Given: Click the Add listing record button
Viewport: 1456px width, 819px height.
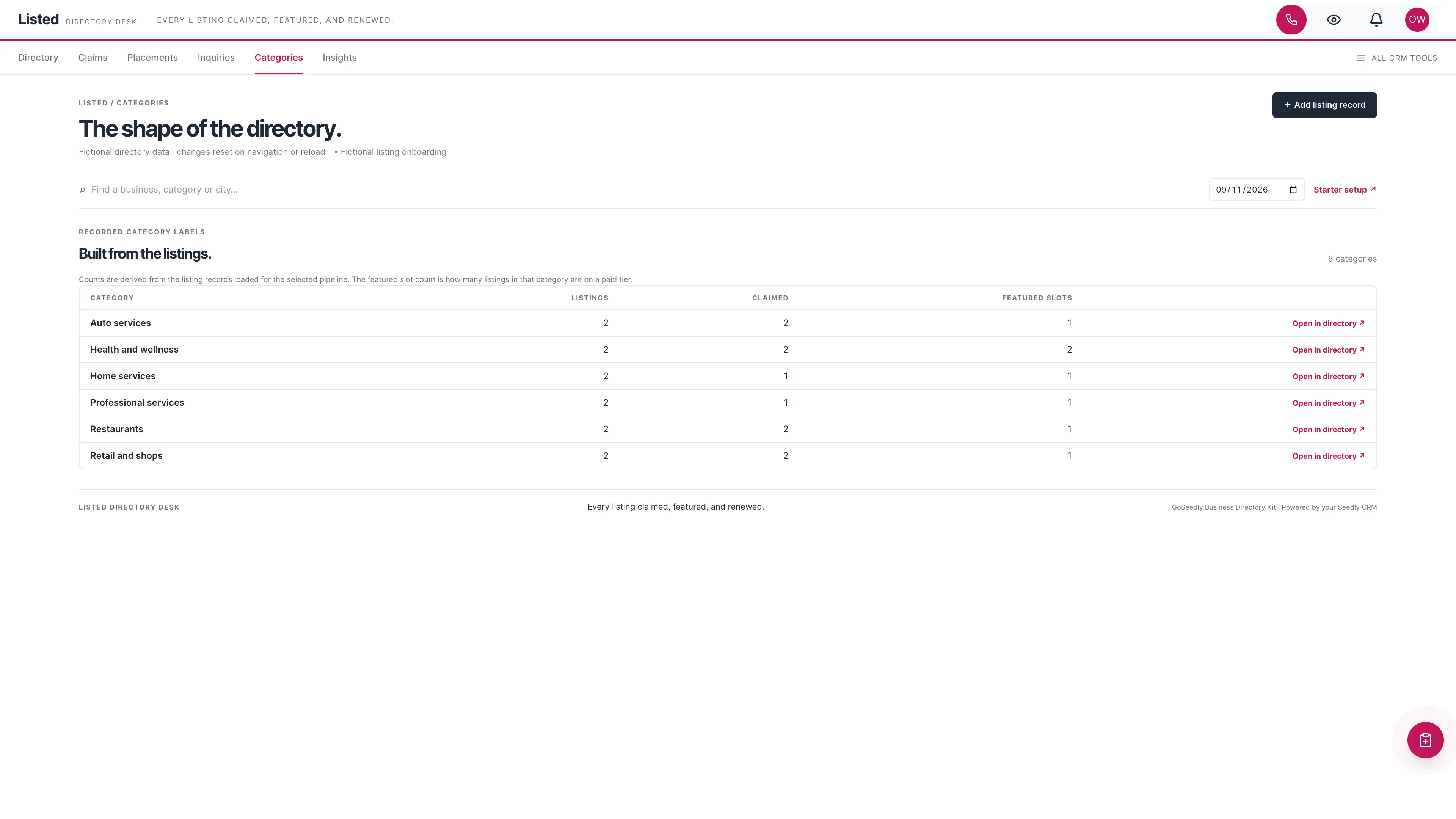Looking at the screenshot, I should click(1324, 105).
